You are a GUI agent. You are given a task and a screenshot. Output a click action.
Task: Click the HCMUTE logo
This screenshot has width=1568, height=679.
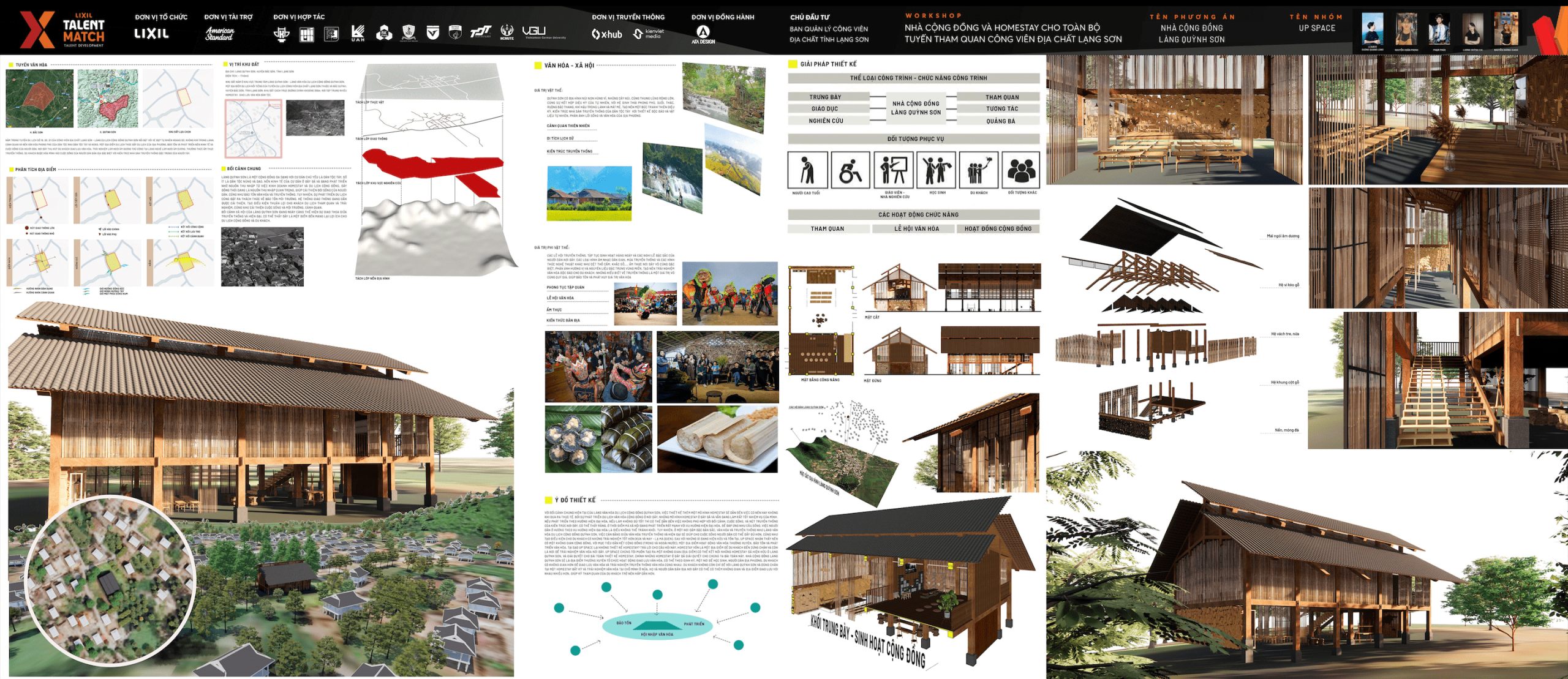(507, 32)
